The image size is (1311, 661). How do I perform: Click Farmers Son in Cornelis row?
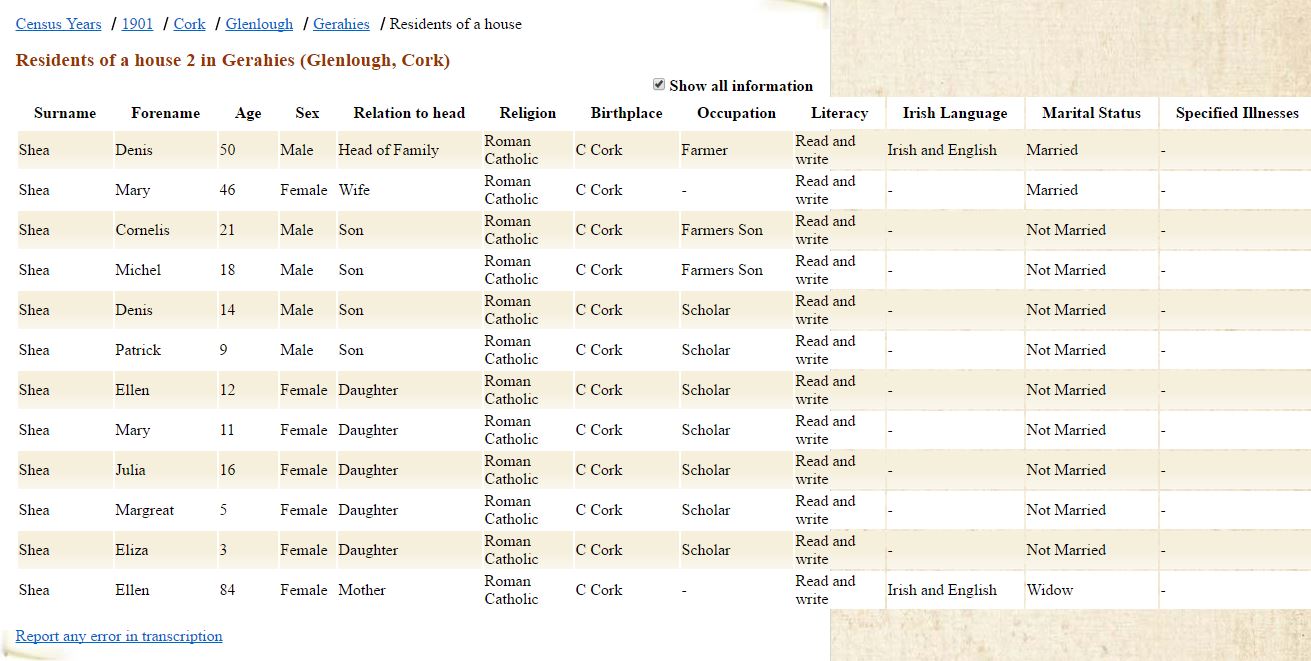pyautogui.click(x=722, y=230)
